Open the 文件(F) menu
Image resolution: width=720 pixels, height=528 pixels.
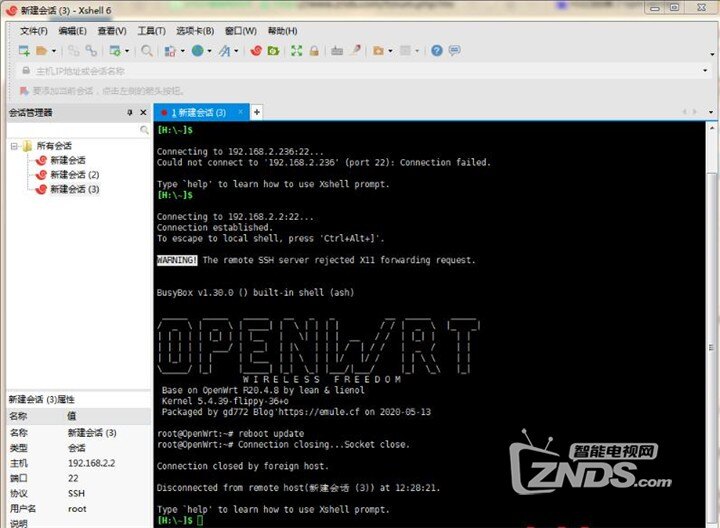[x=34, y=31]
